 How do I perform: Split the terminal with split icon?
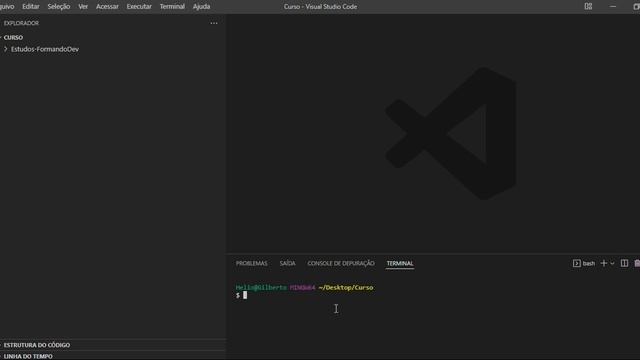pos(624,263)
